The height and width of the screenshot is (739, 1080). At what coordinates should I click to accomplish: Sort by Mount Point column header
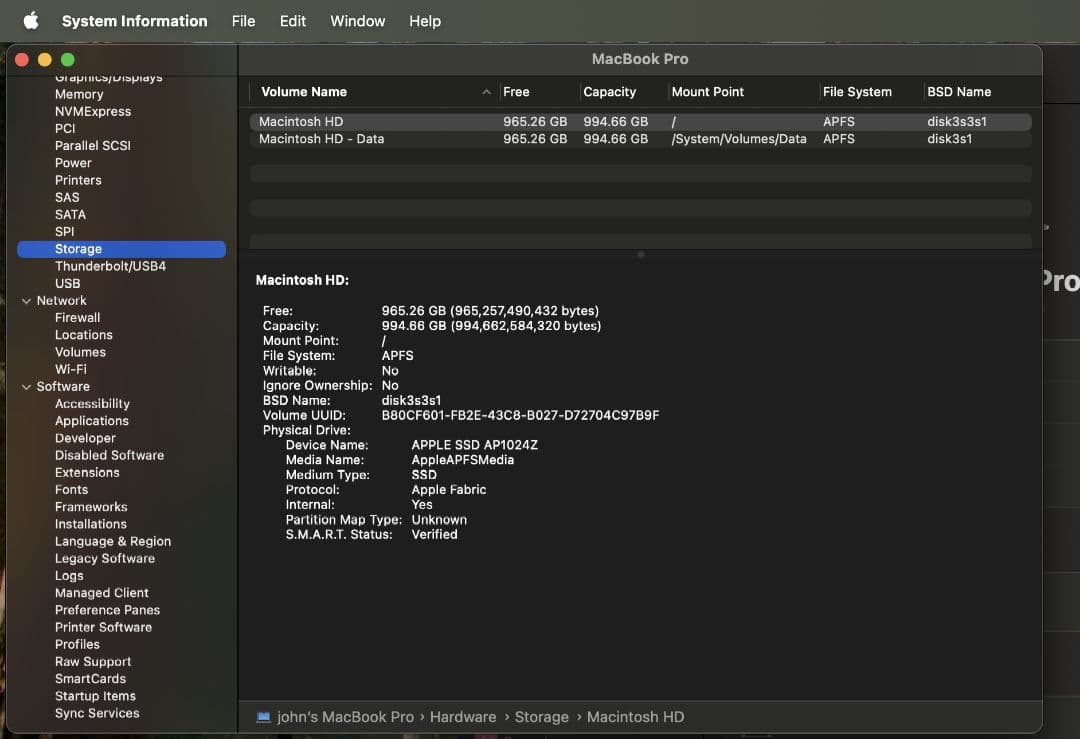coord(707,92)
